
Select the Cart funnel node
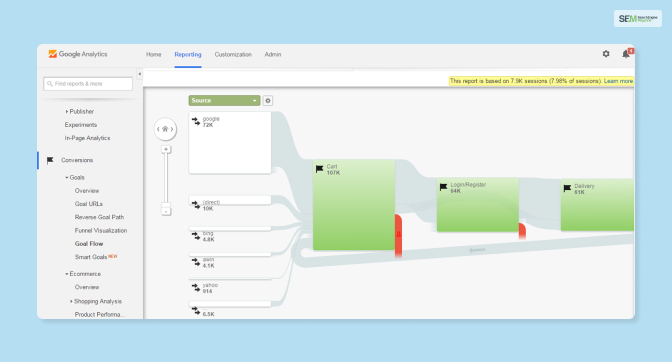(x=354, y=205)
